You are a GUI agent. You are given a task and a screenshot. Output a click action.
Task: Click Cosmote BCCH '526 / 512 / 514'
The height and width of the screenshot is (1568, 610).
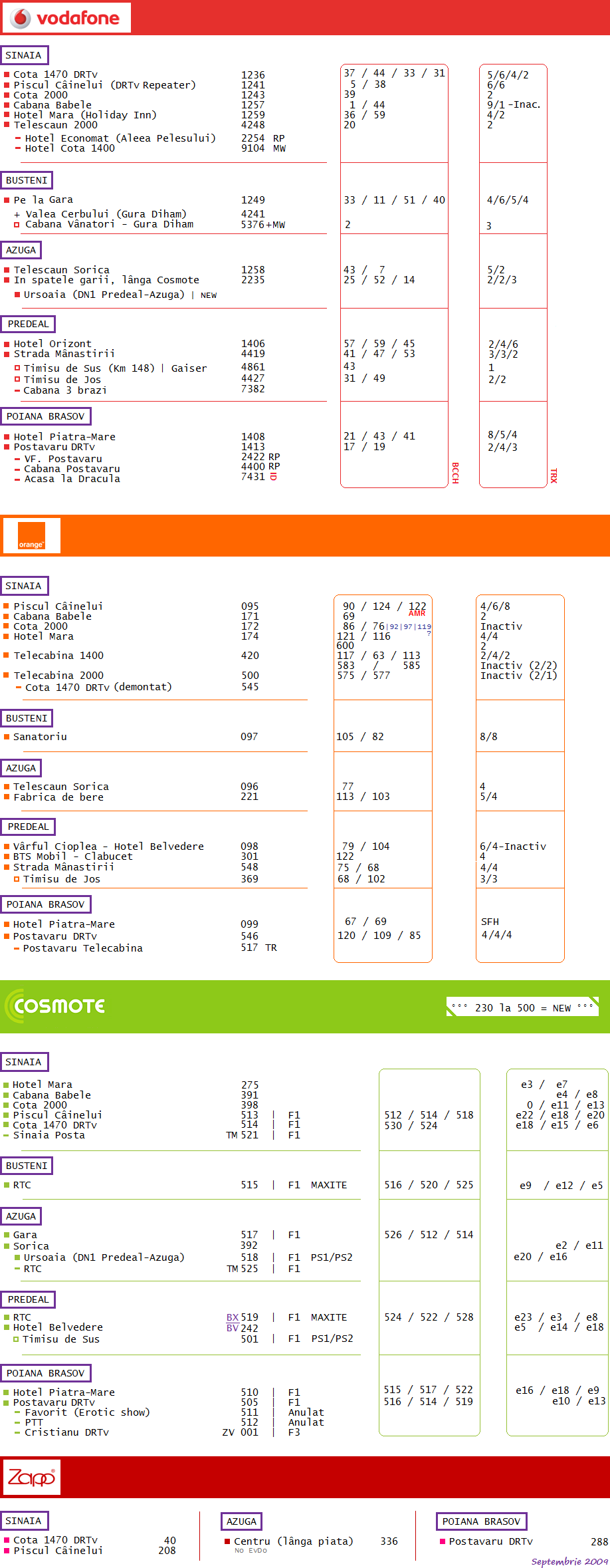coord(429,1235)
